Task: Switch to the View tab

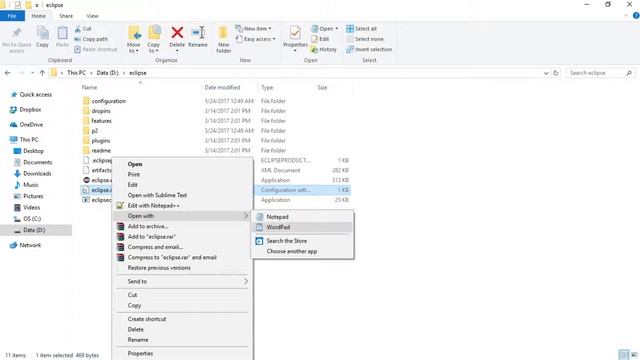Action: click(92, 16)
